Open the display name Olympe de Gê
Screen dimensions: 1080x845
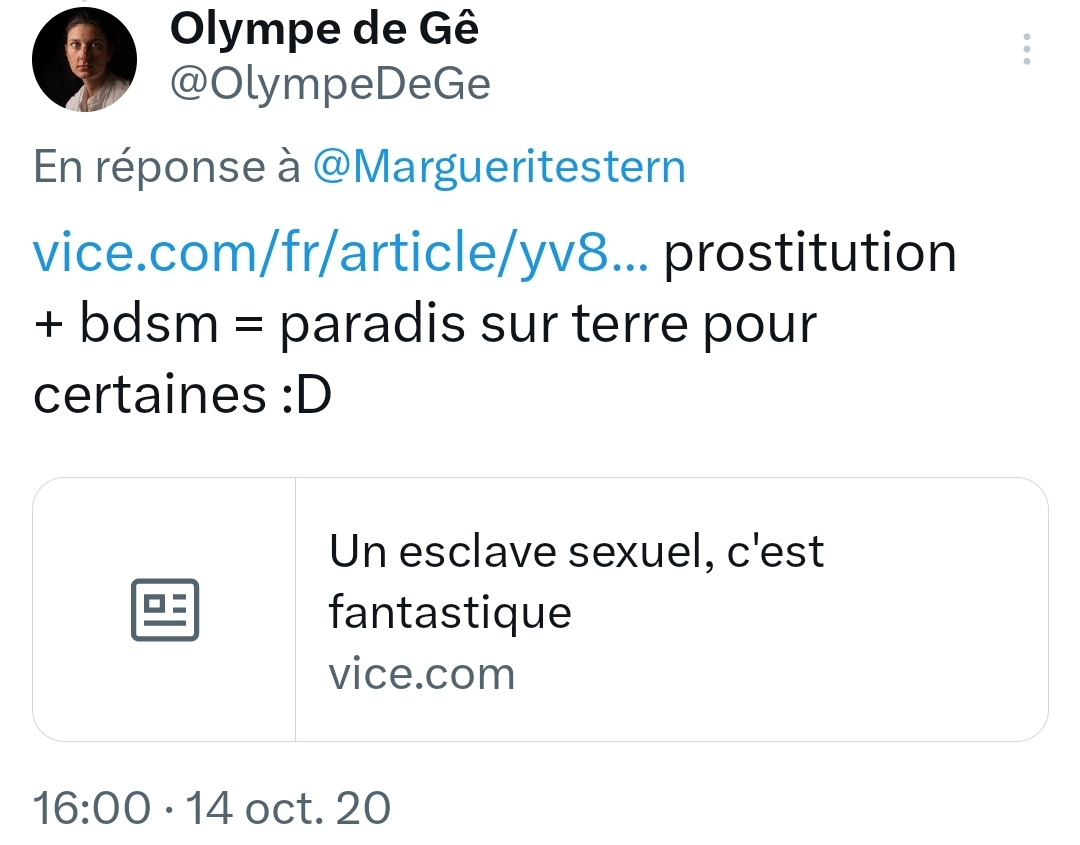tap(324, 30)
